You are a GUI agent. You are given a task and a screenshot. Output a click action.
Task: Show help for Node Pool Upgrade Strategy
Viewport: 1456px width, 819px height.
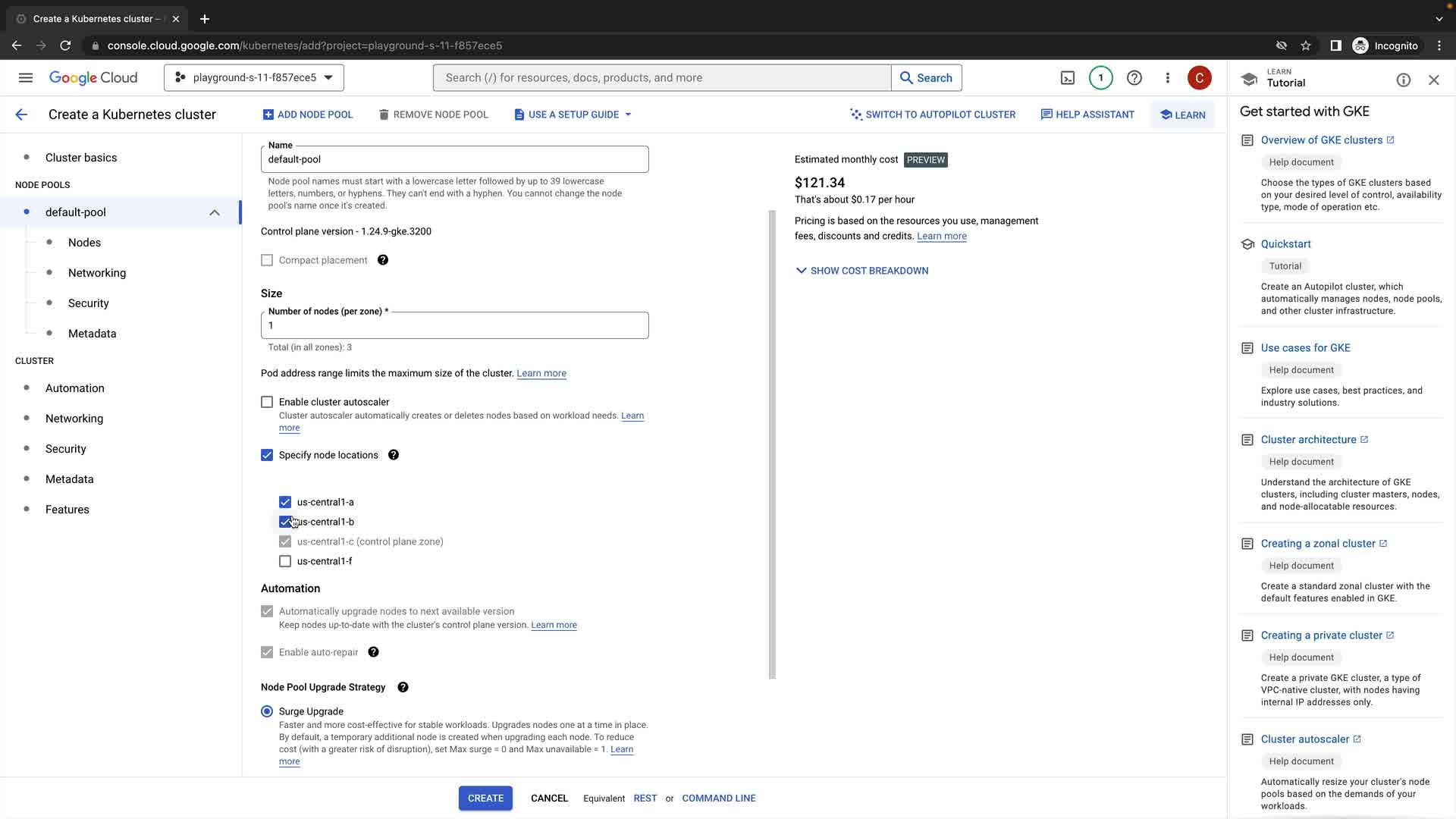click(x=403, y=687)
